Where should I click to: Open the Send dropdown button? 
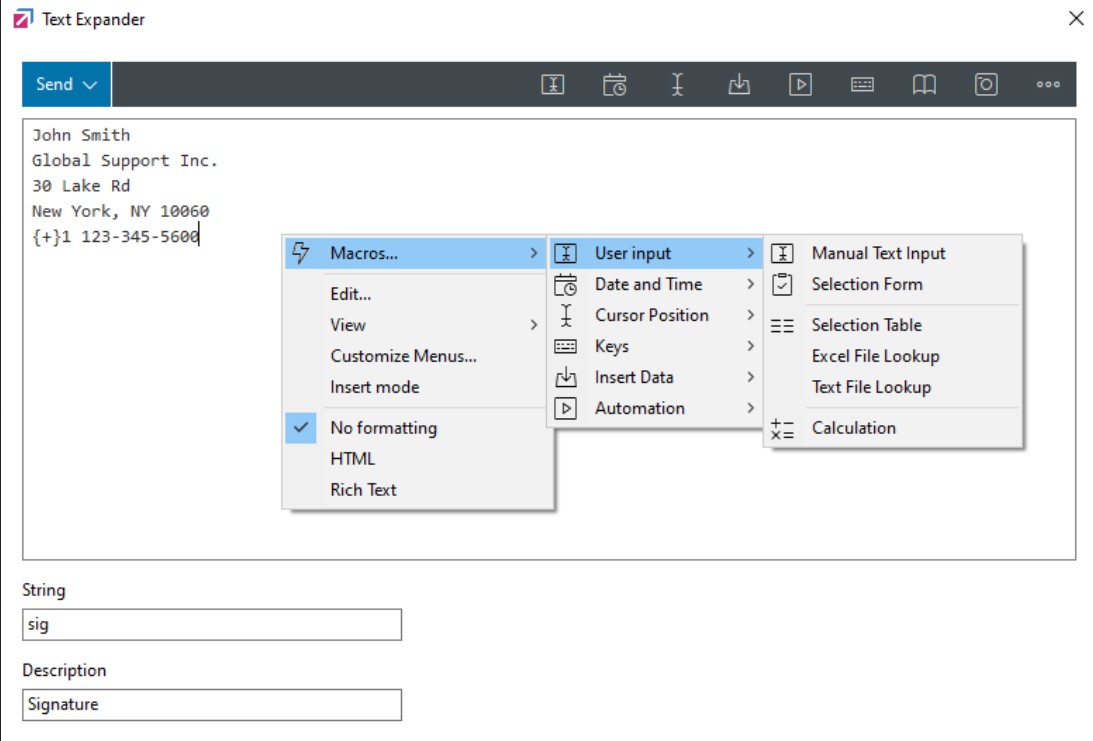pos(67,85)
